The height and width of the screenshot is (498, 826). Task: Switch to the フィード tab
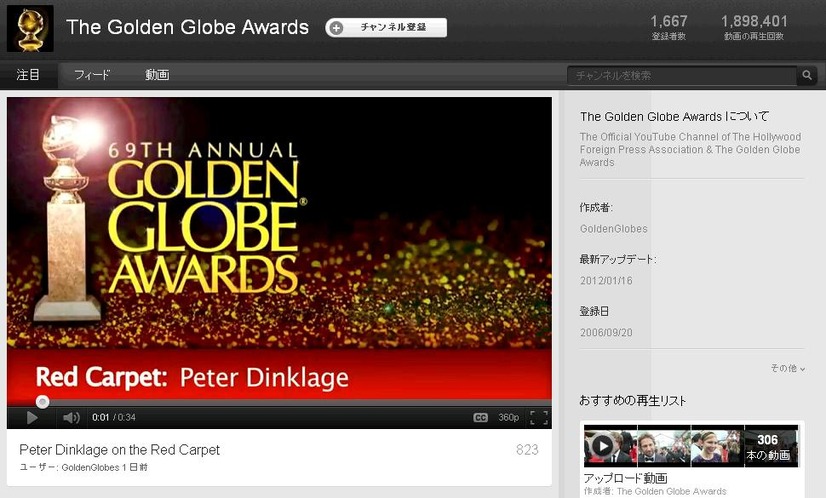coord(92,75)
